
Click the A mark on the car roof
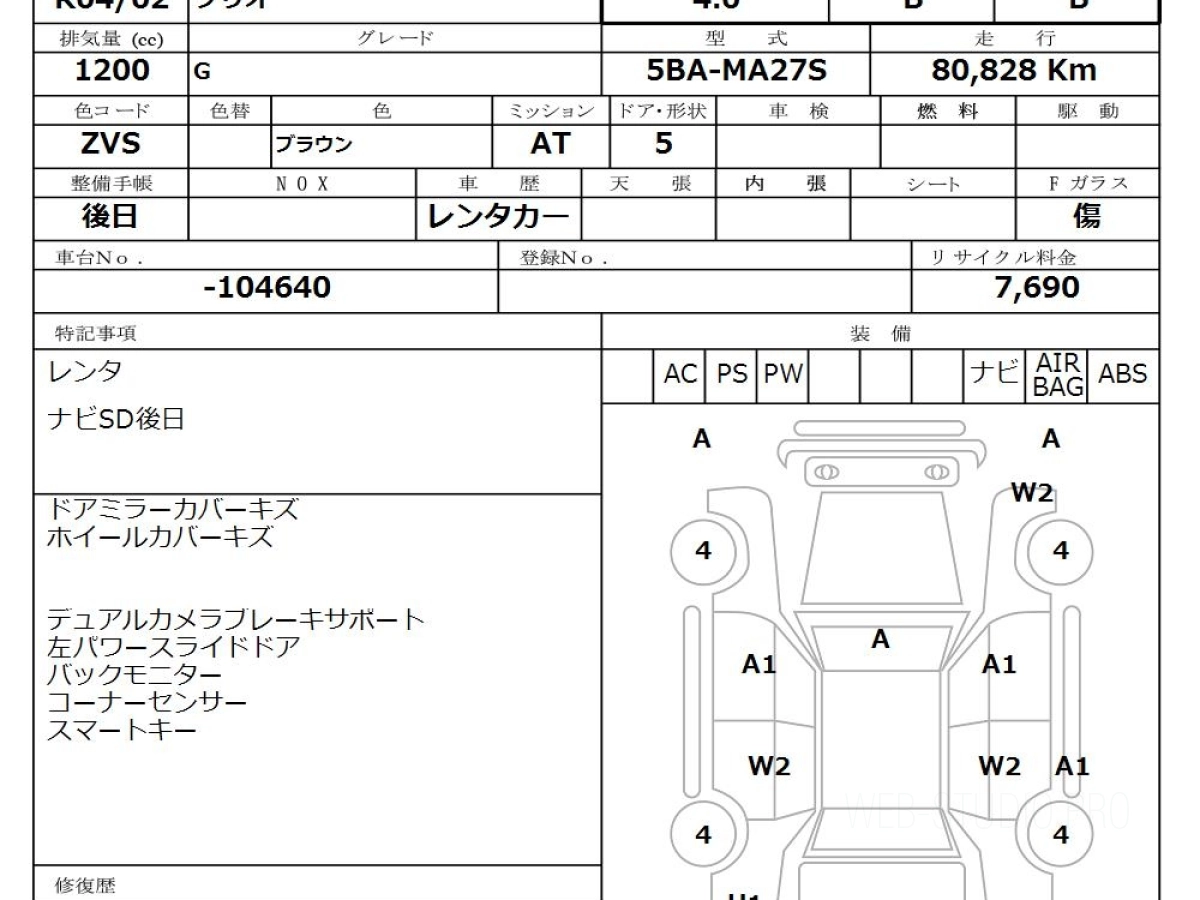click(880, 639)
